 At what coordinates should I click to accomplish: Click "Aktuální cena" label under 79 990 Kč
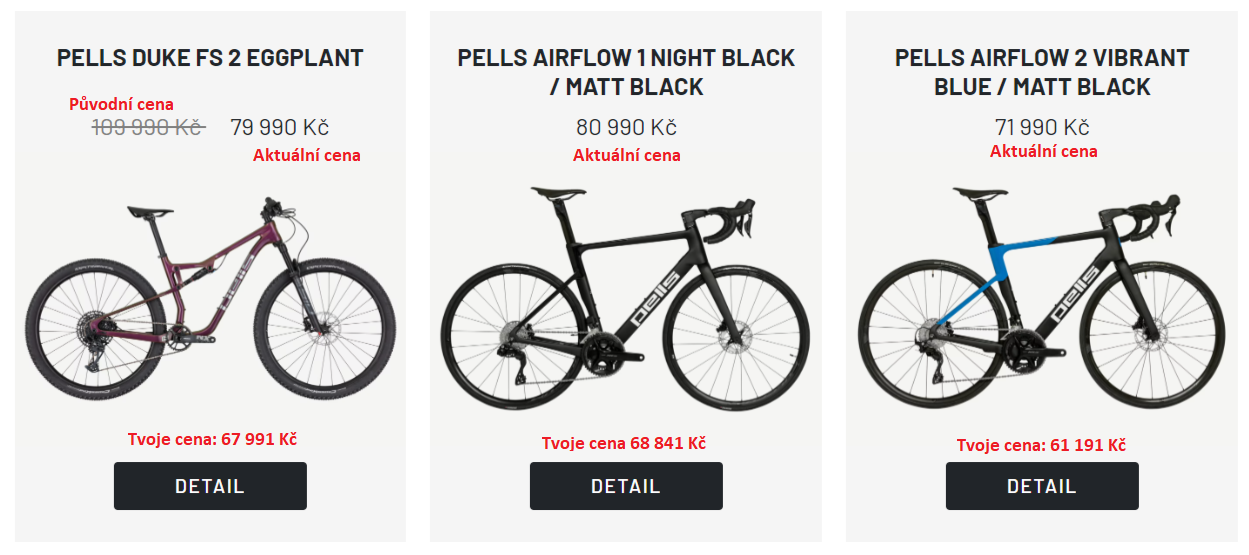tap(307, 155)
